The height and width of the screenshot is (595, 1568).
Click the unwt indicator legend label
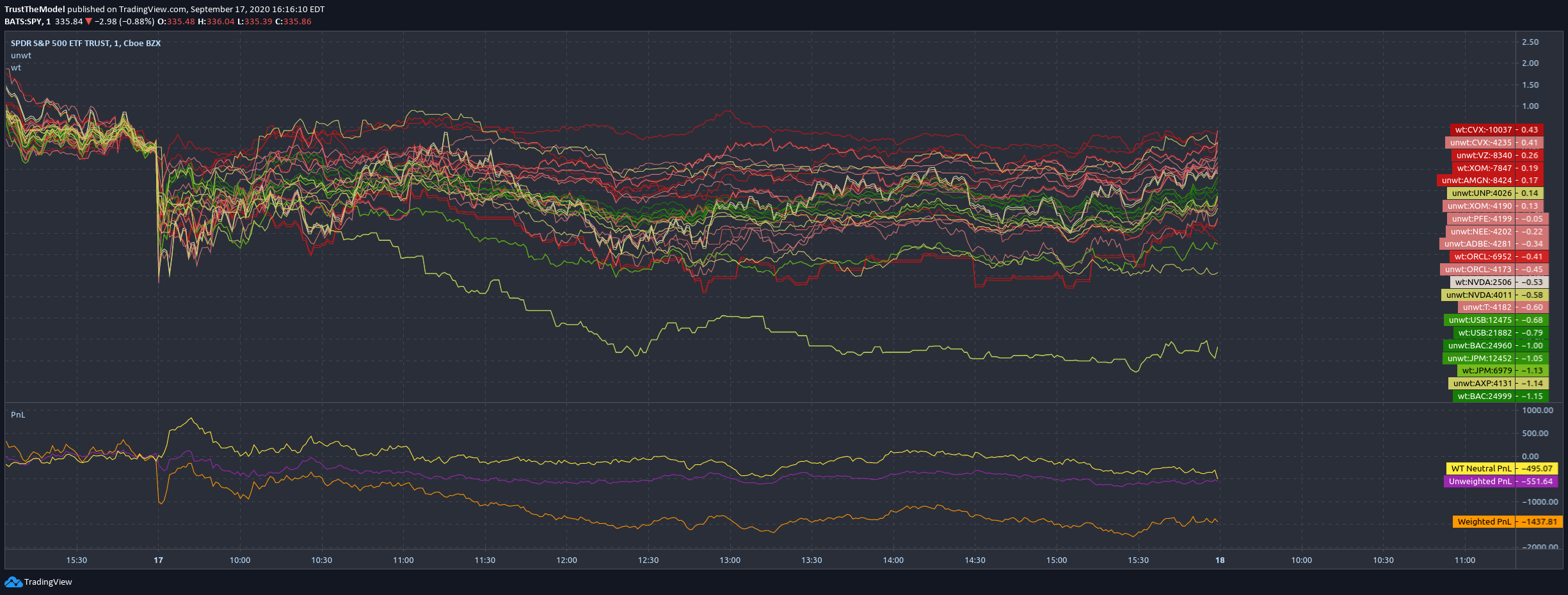click(x=21, y=55)
